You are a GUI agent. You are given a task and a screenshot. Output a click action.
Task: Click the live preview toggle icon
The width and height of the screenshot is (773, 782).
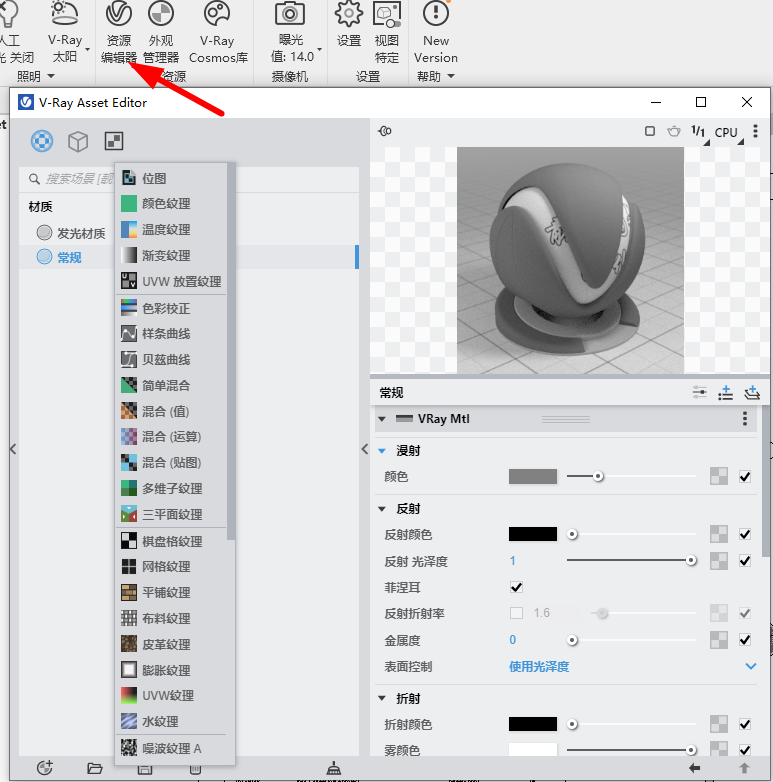click(x=385, y=131)
